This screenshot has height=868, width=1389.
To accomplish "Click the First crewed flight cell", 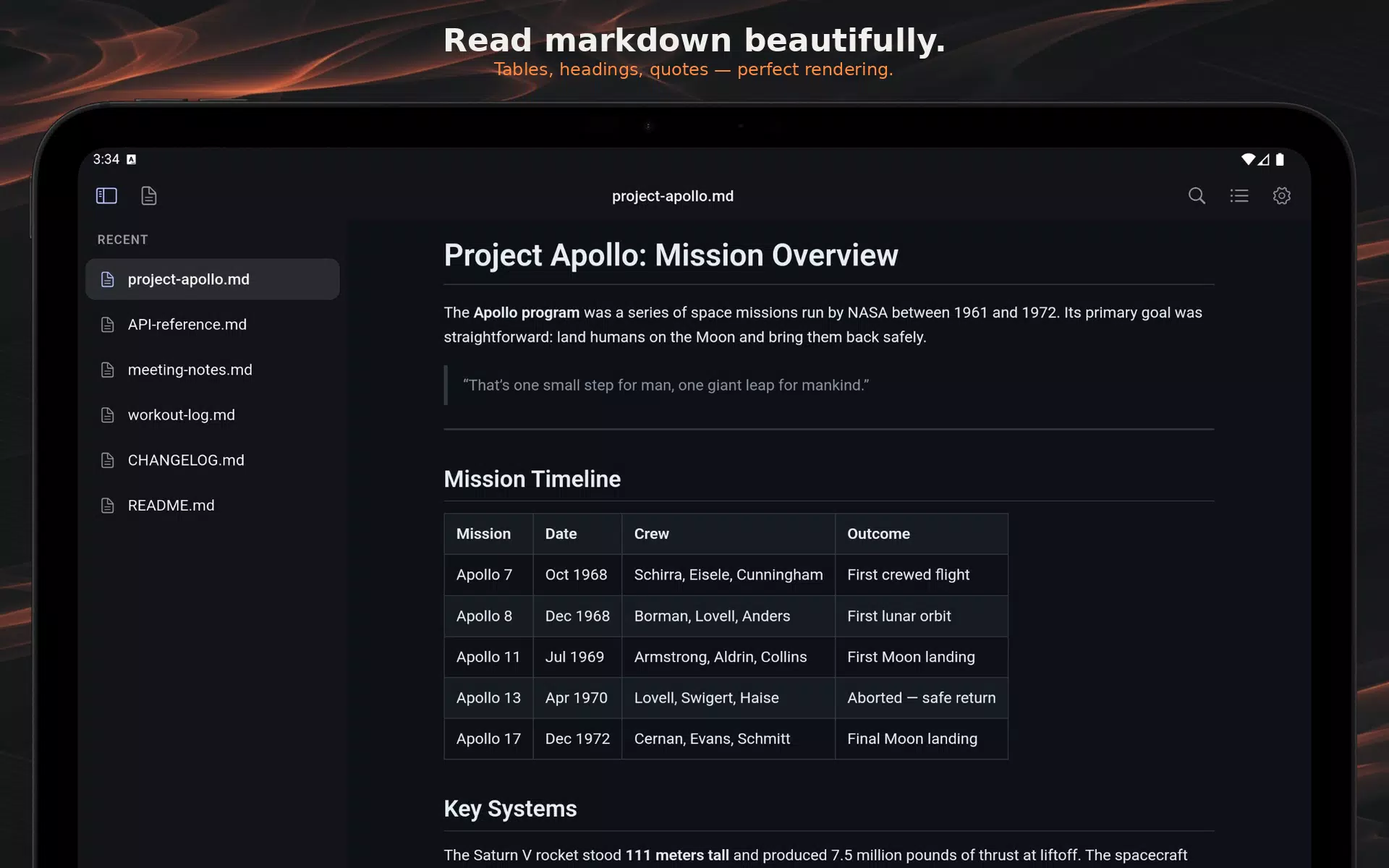I will (x=922, y=575).
